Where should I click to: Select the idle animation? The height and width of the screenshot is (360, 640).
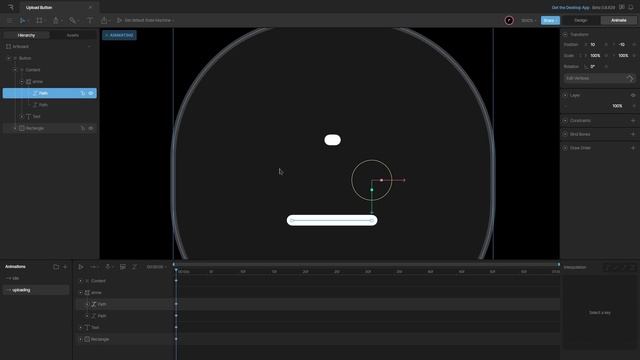click(36, 278)
